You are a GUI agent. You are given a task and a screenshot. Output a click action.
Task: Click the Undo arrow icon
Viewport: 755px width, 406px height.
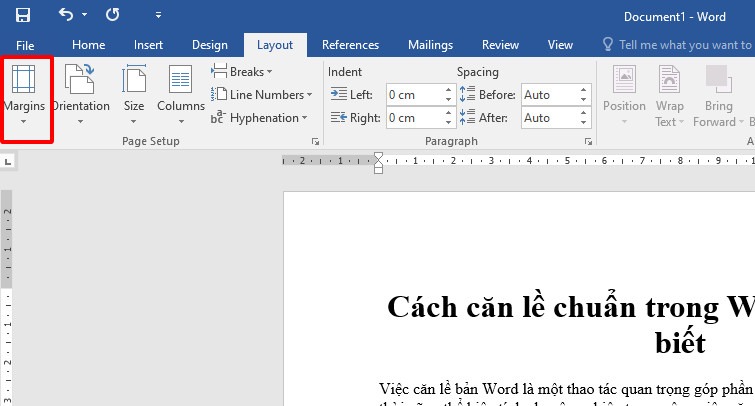[66, 15]
